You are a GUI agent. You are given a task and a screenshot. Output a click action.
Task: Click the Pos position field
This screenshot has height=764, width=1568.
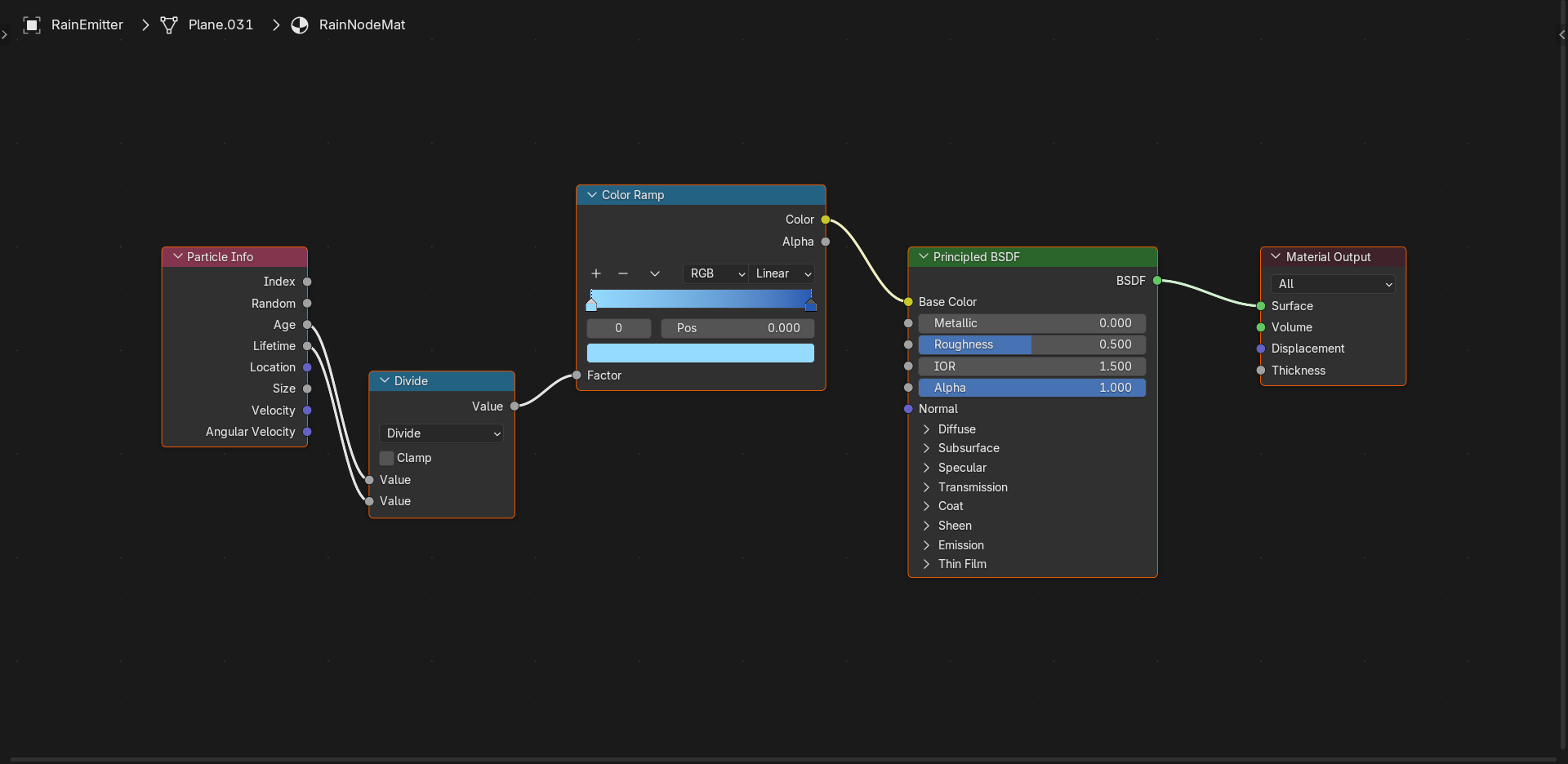tap(737, 328)
